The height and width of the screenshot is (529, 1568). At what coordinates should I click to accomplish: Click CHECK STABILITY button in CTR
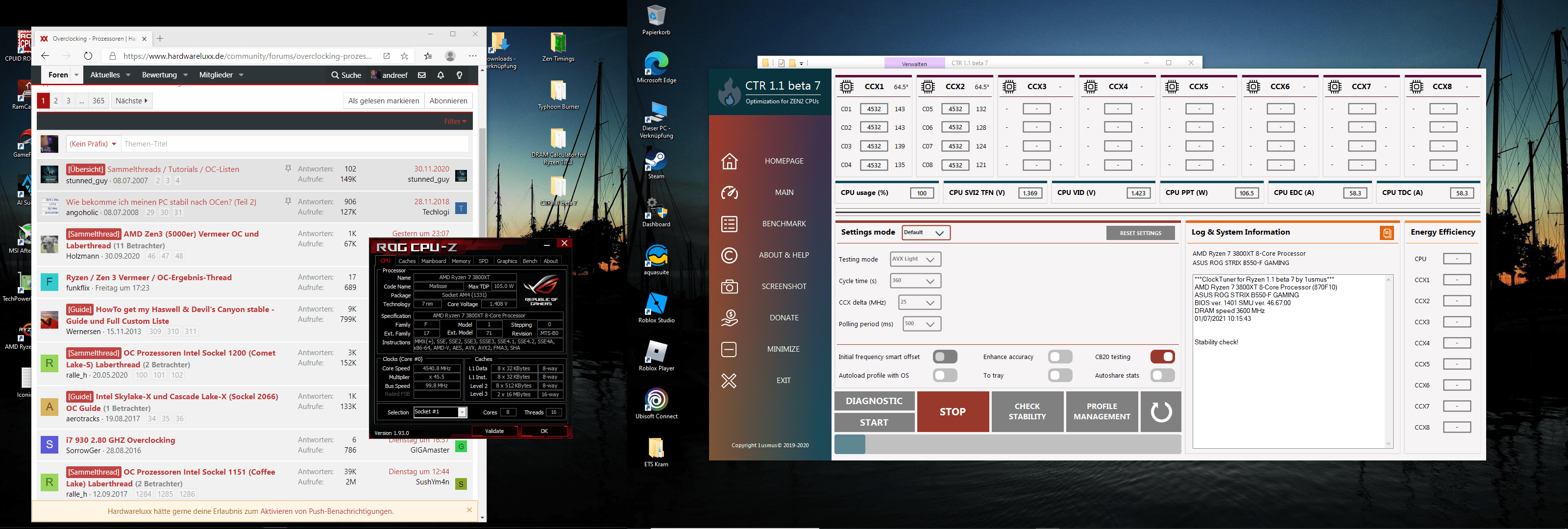(1027, 412)
